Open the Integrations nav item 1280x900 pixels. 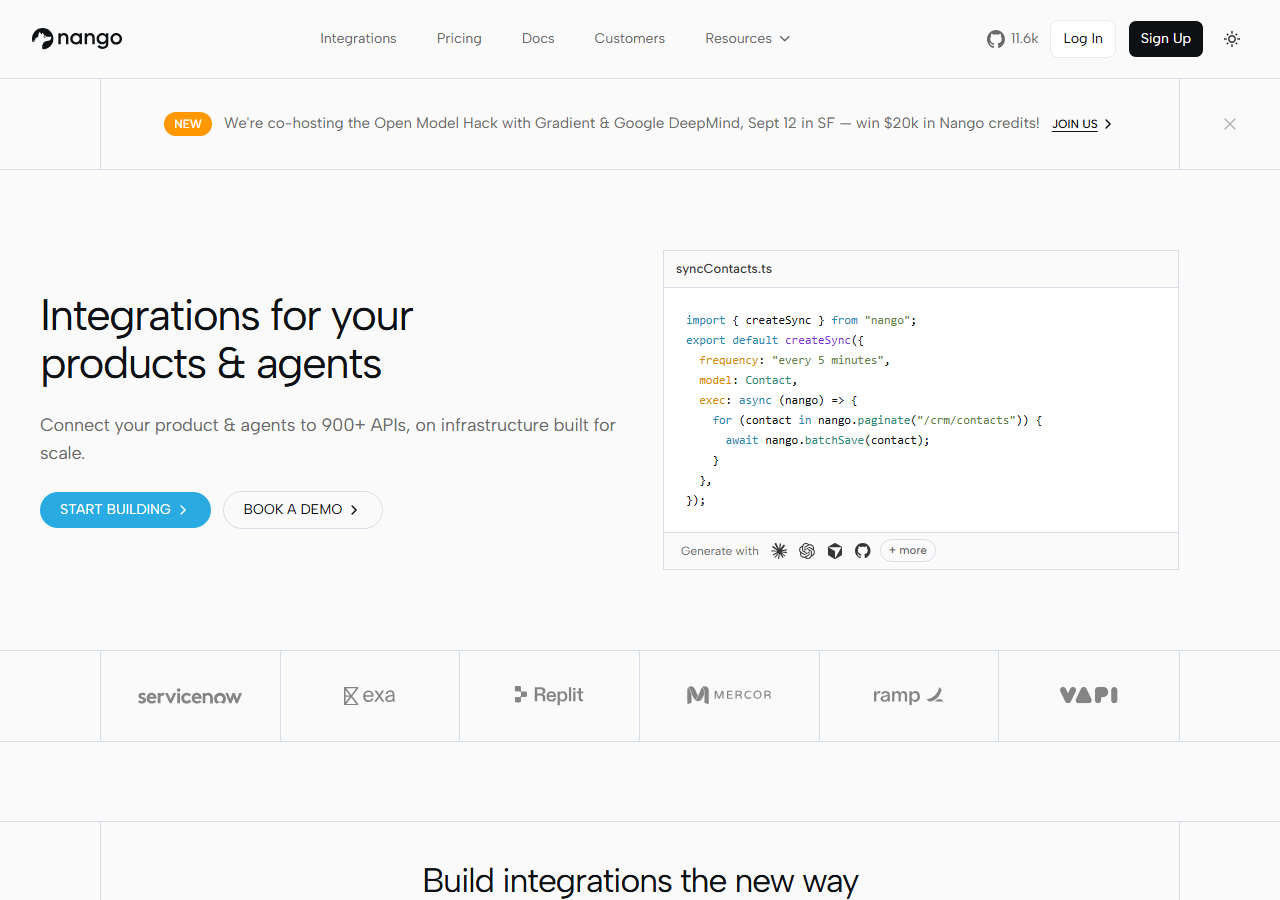click(358, 39)
